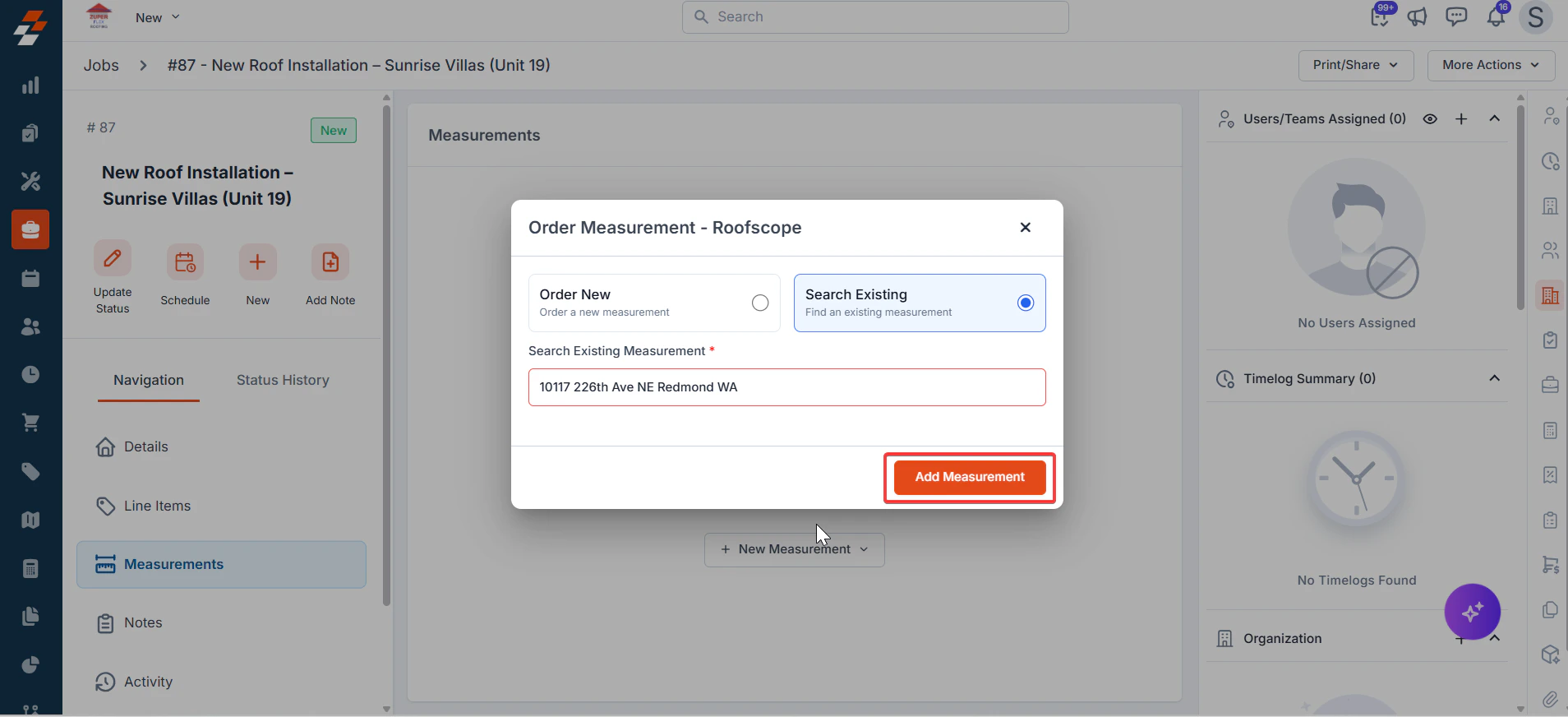The width and height of the screenshot is (1568, 717).
Task: Open the dashboard bar chart sidebar icon
Action: pos(30,86)
